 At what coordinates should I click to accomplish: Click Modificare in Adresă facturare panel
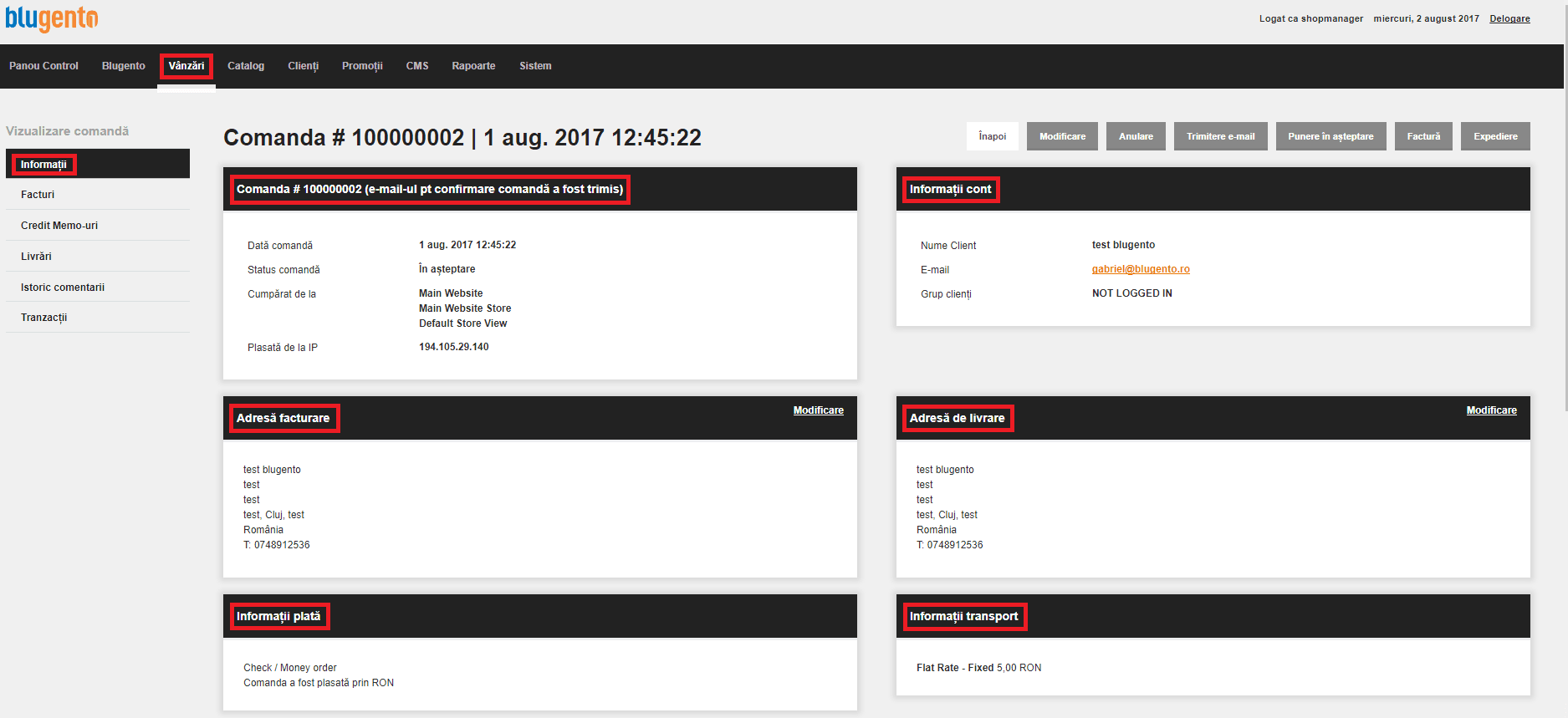819,410
